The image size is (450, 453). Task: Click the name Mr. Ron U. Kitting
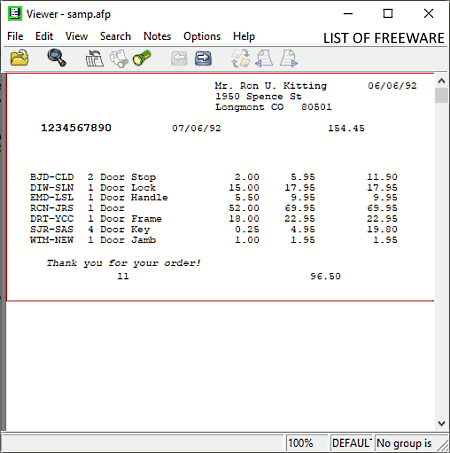271,86
